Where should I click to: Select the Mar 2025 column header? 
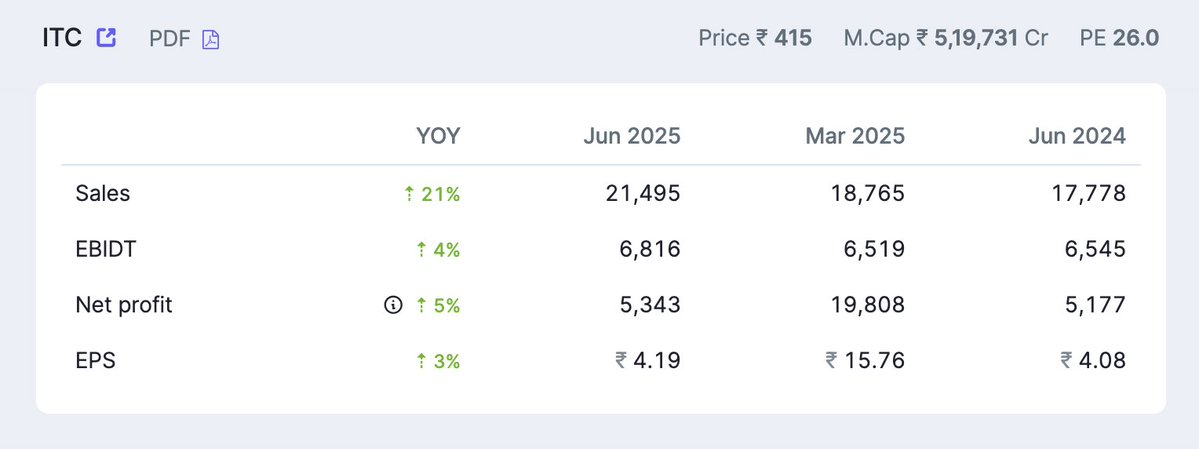click(855, 136)
